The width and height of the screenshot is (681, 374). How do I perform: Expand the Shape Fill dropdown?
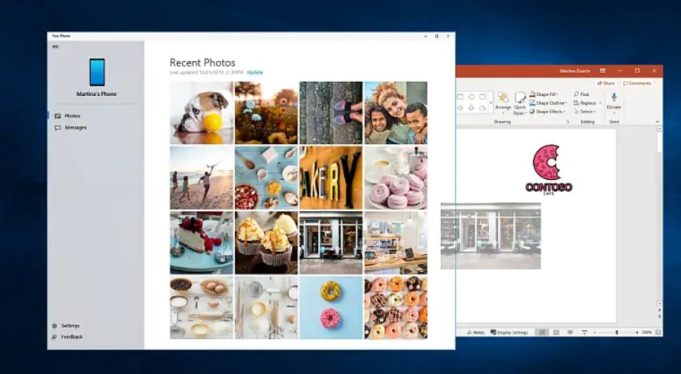tap(544, 94)
